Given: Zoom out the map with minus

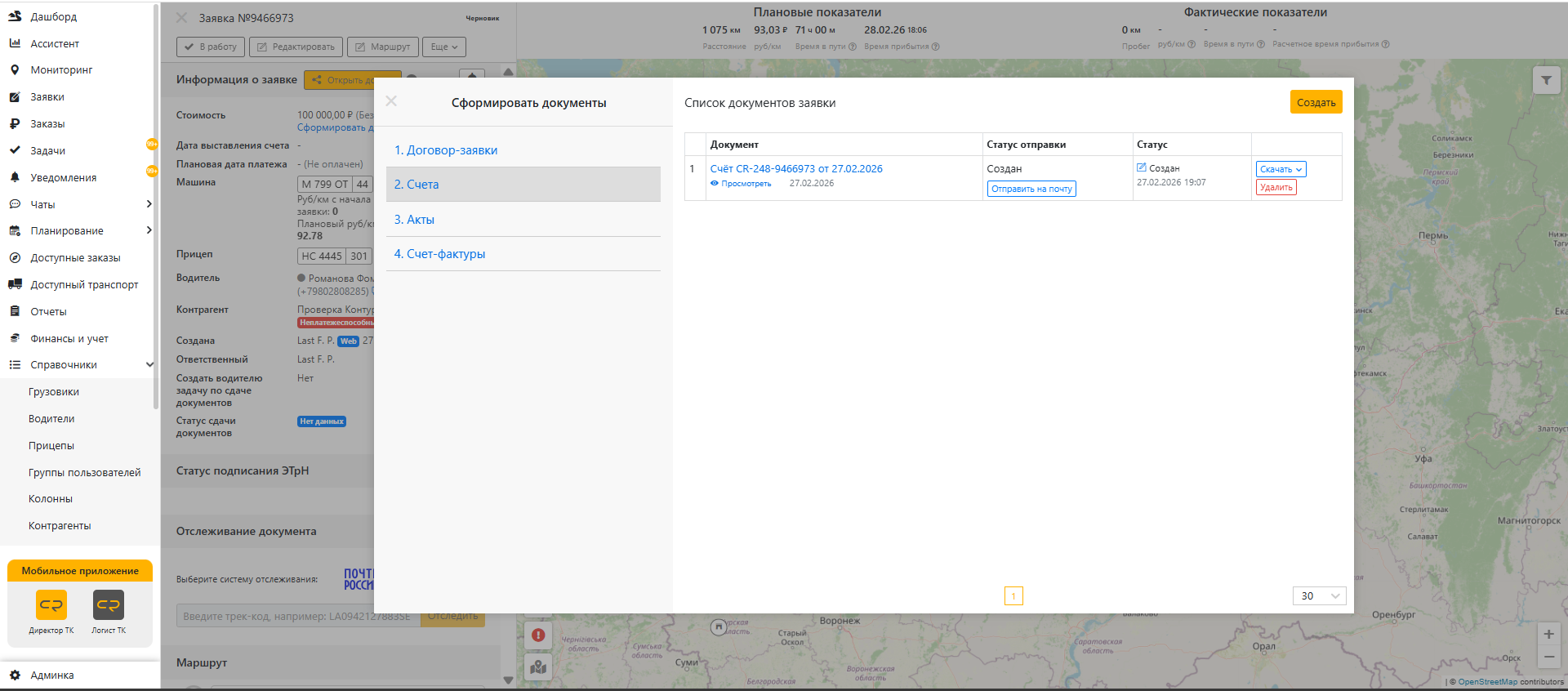Looking at the screenshot, I should [x=1548, y=657].
